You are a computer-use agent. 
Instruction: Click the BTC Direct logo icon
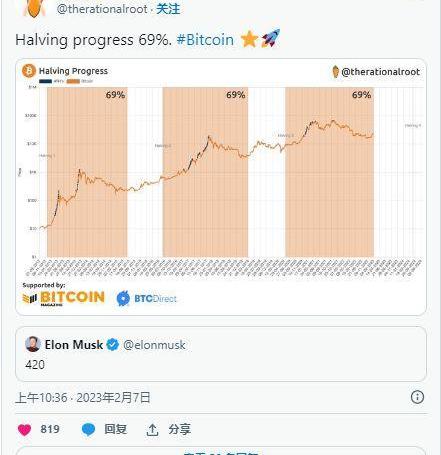point(123,298)
